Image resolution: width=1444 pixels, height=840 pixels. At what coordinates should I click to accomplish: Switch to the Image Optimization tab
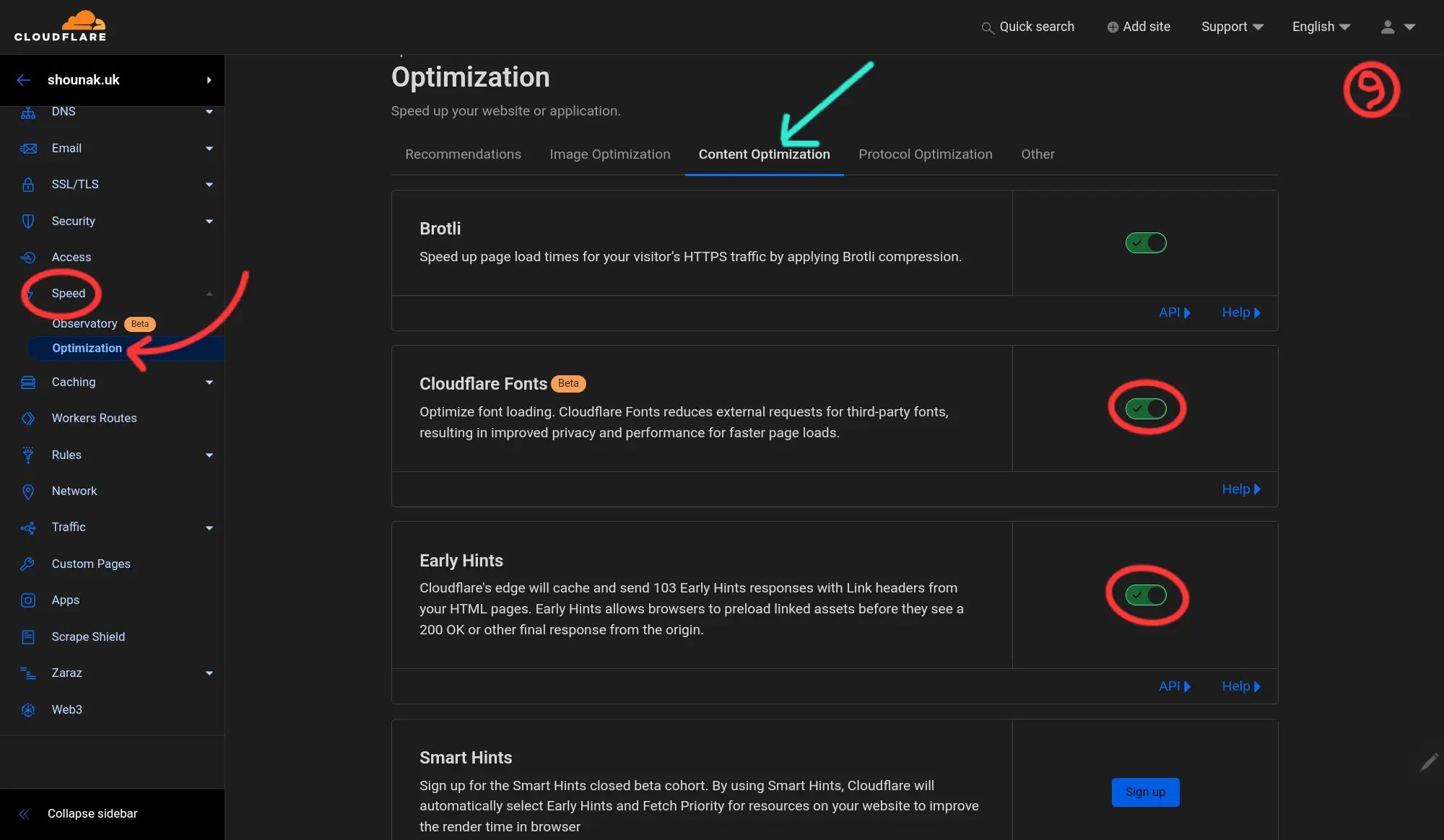(610, 155)
